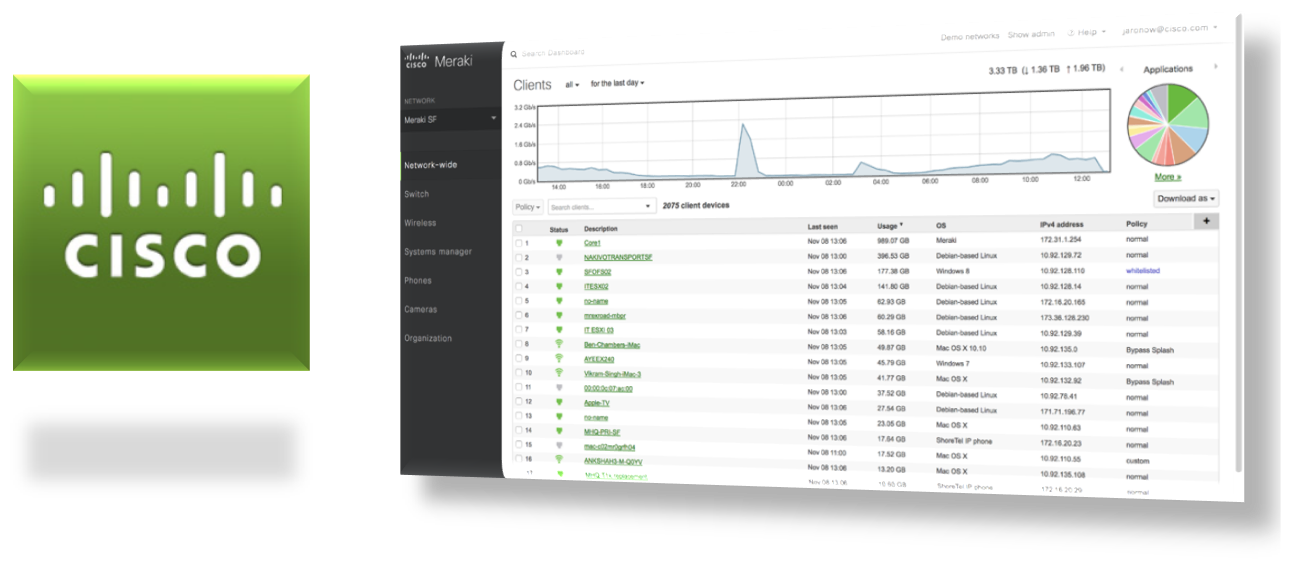This screenshot has height=567, width=1309.
Task: Click the traffic spike at 22:00 in graph
Action: click(x=743, y=150)
